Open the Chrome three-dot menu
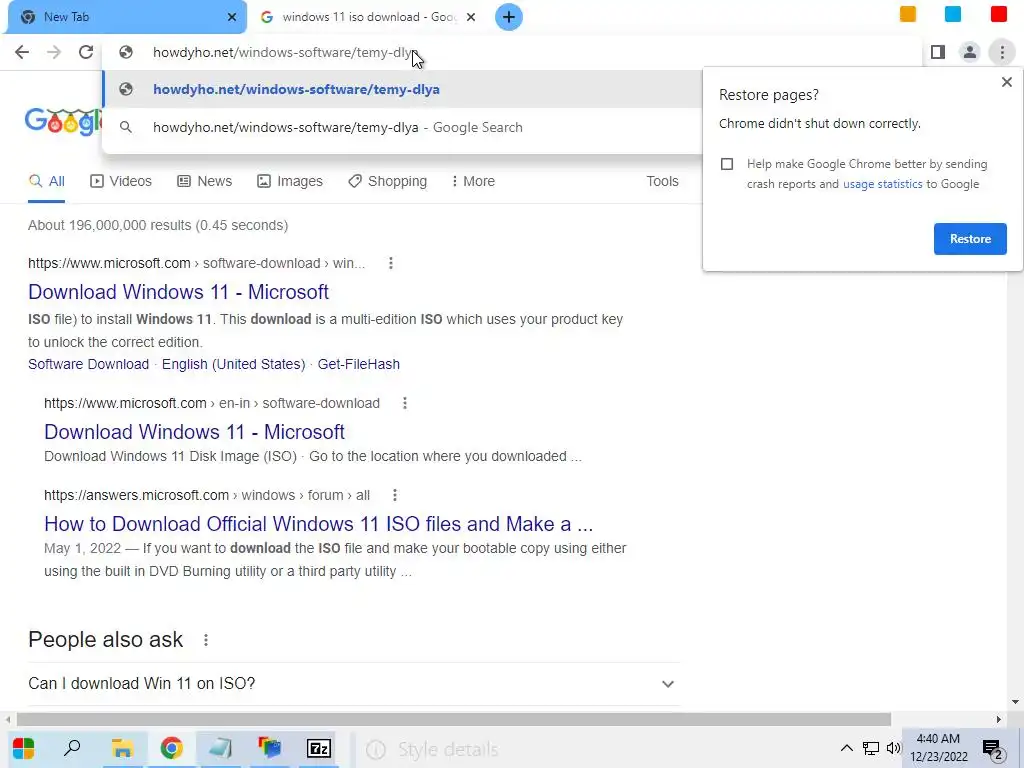This screenshot has height=768, width=1024. [x=1002, y=52]
